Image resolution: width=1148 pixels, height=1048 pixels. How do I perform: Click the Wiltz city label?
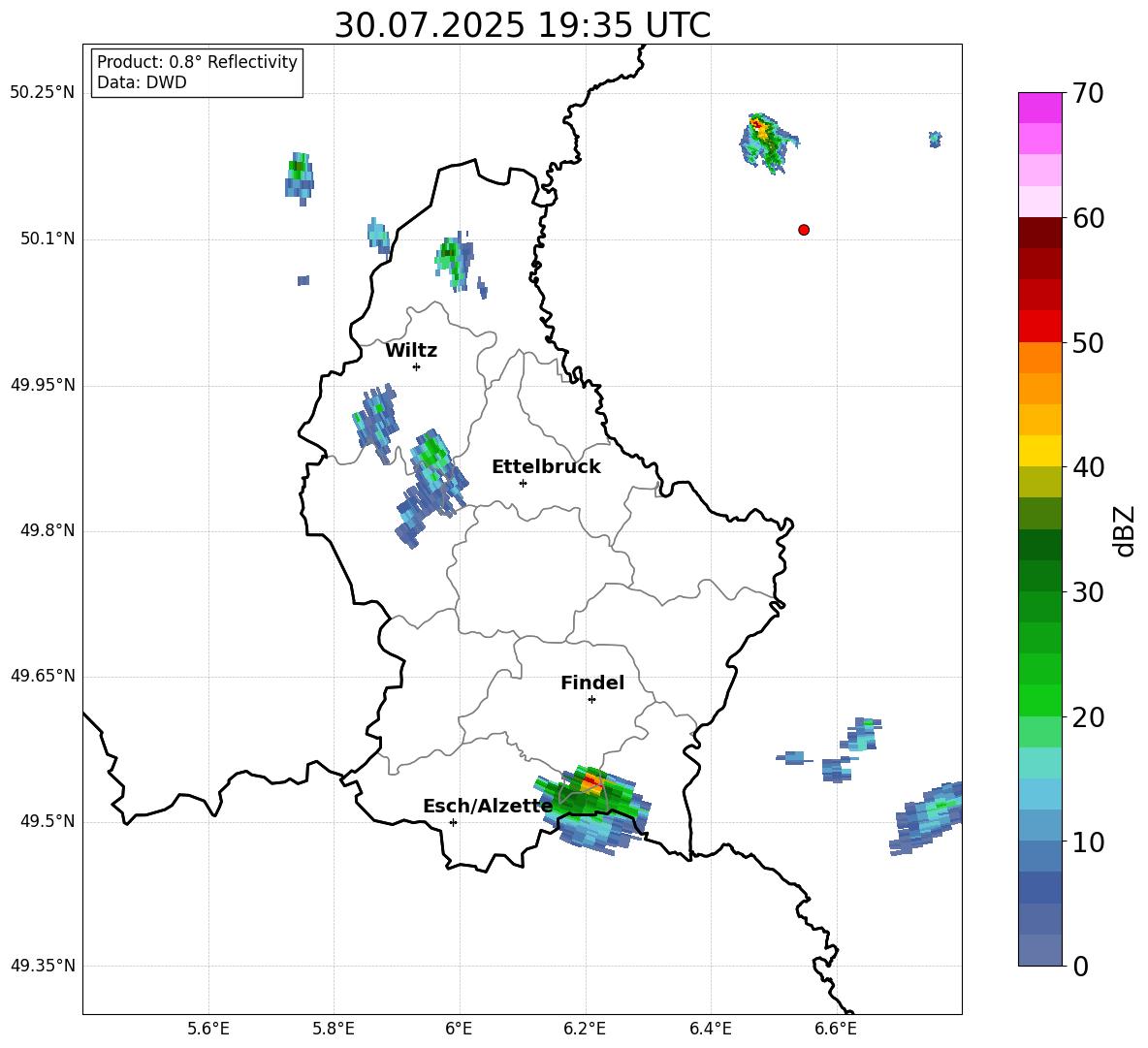[x=411, y=351]
